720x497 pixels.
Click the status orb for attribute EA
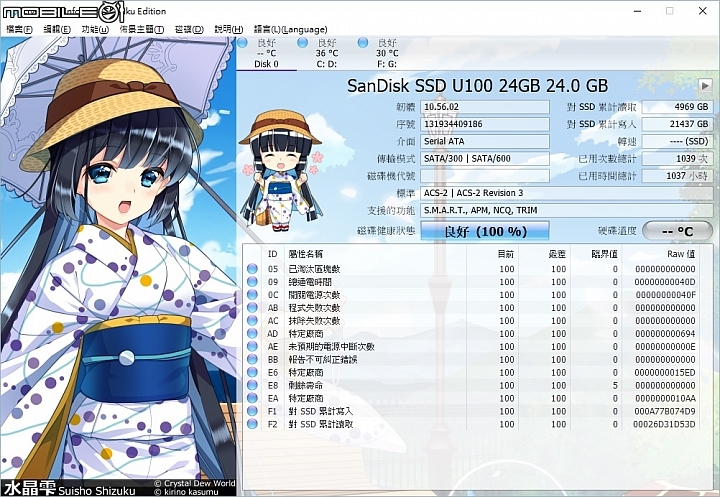[252, 398]
